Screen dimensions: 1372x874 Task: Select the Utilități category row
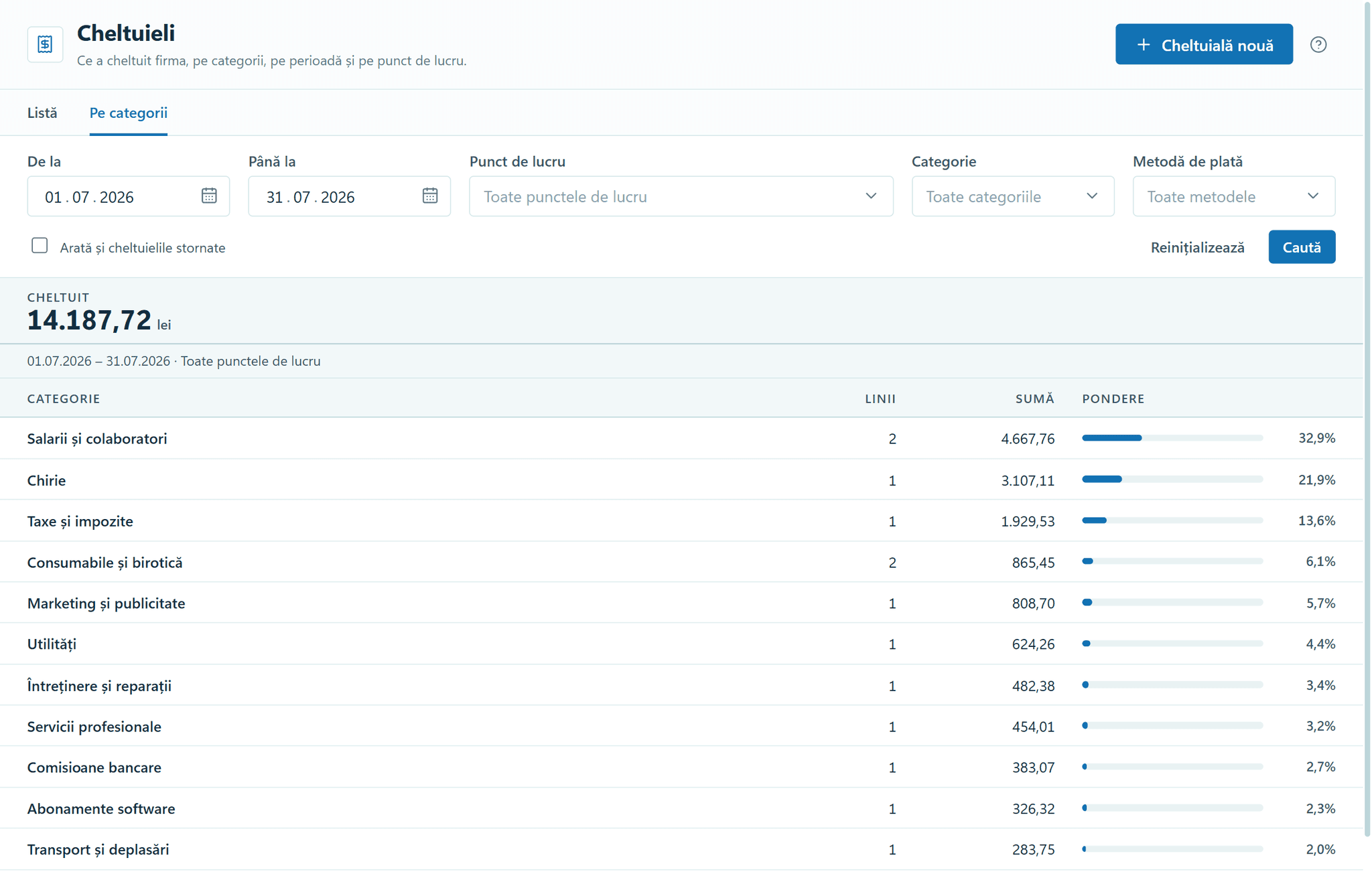coord(681,644)
